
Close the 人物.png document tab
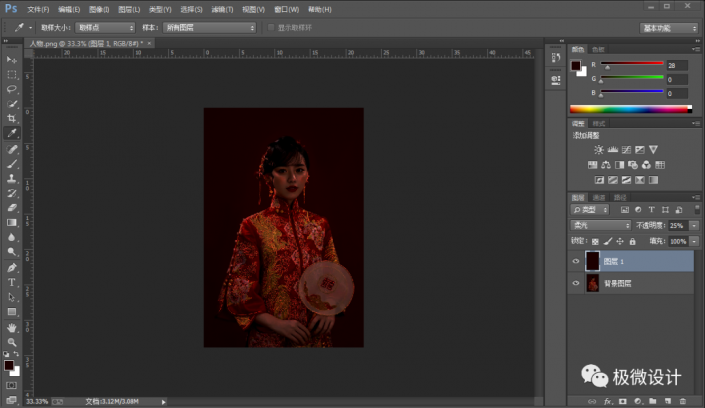click(x=149, y=43)
